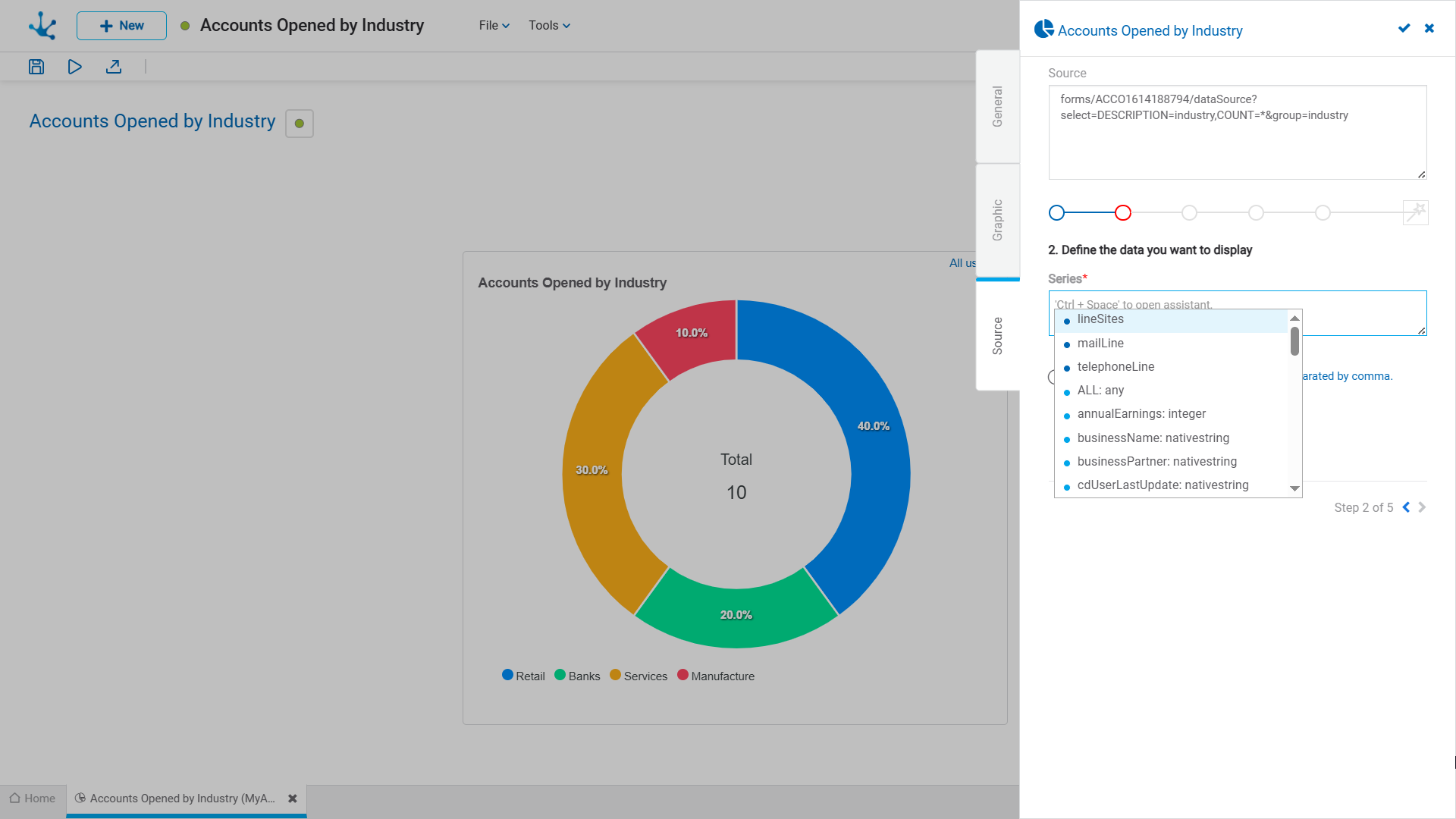Click the save icon in toolbar

36,67
